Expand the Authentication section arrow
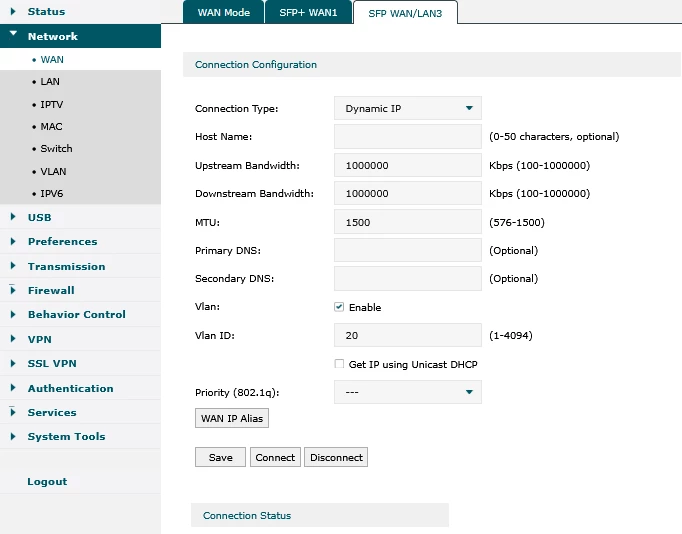 (x=13, y=387)
